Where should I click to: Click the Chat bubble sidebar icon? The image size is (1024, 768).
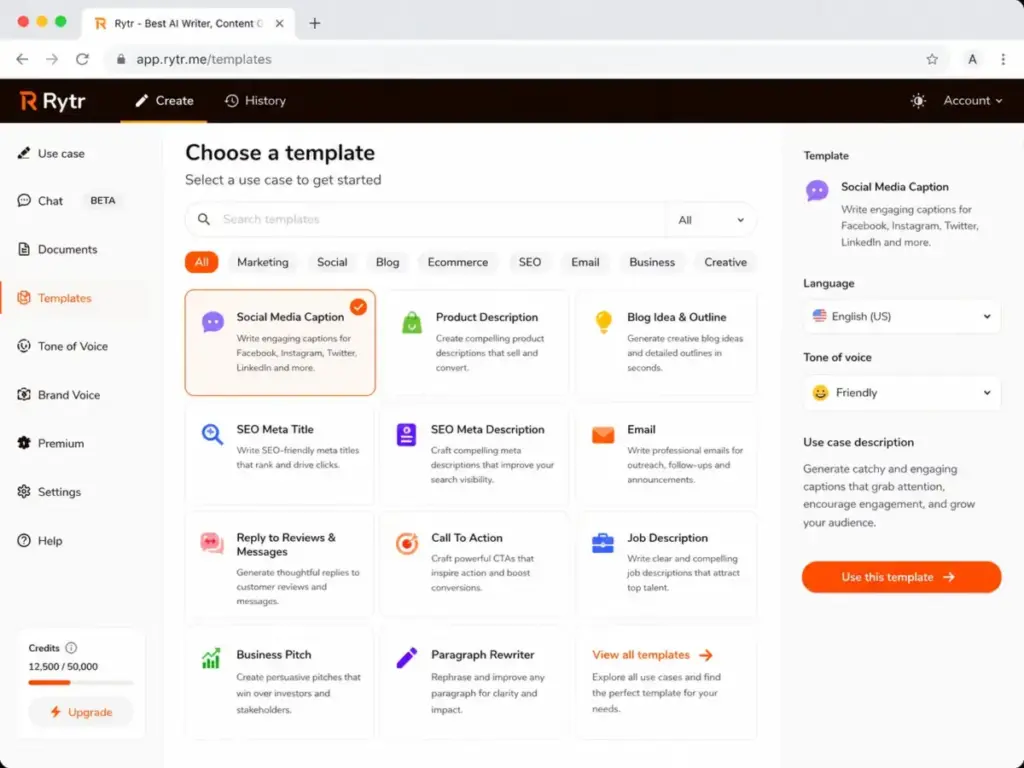24,200
